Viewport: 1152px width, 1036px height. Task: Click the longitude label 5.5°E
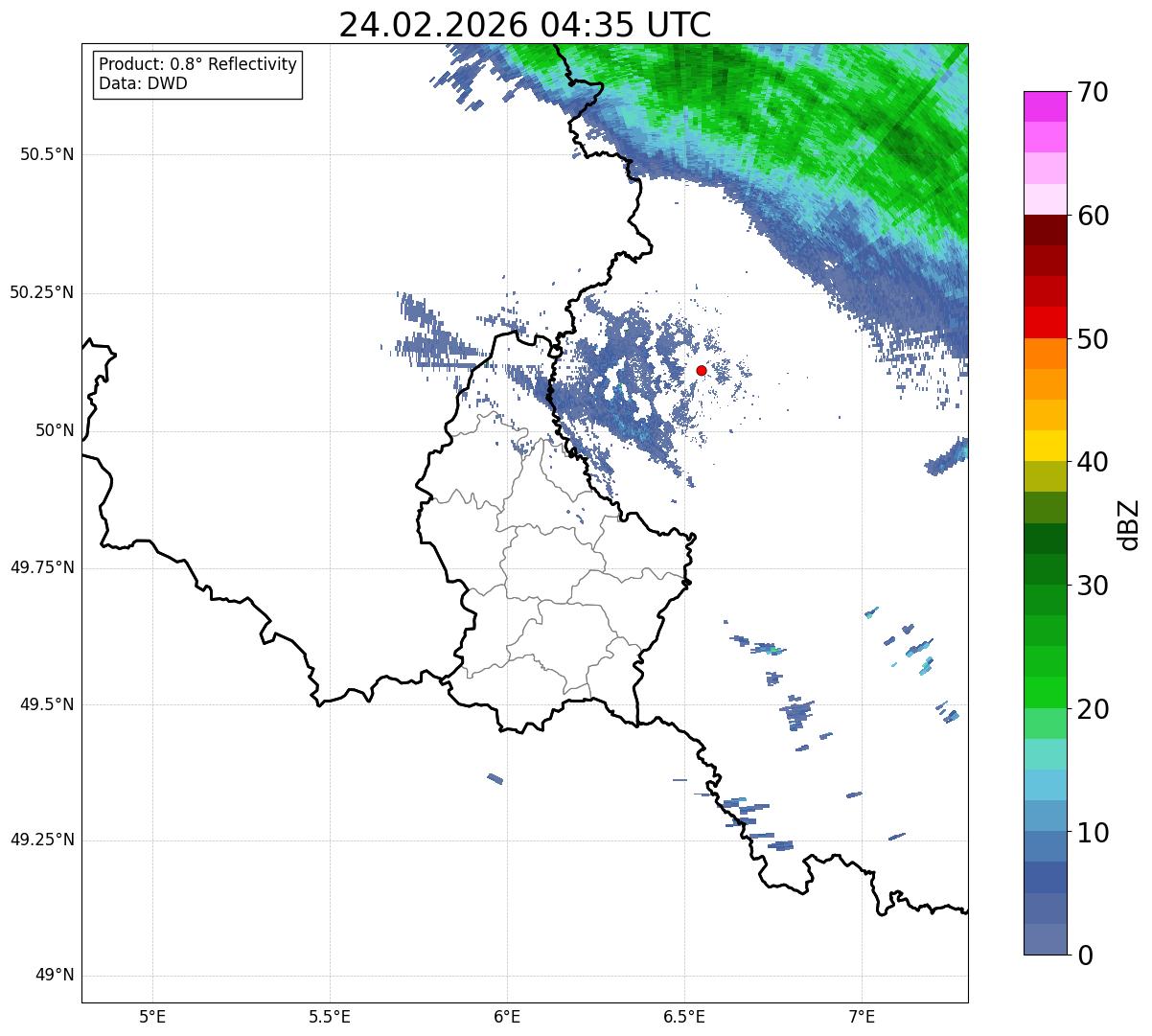click(x=330, y=1017)
